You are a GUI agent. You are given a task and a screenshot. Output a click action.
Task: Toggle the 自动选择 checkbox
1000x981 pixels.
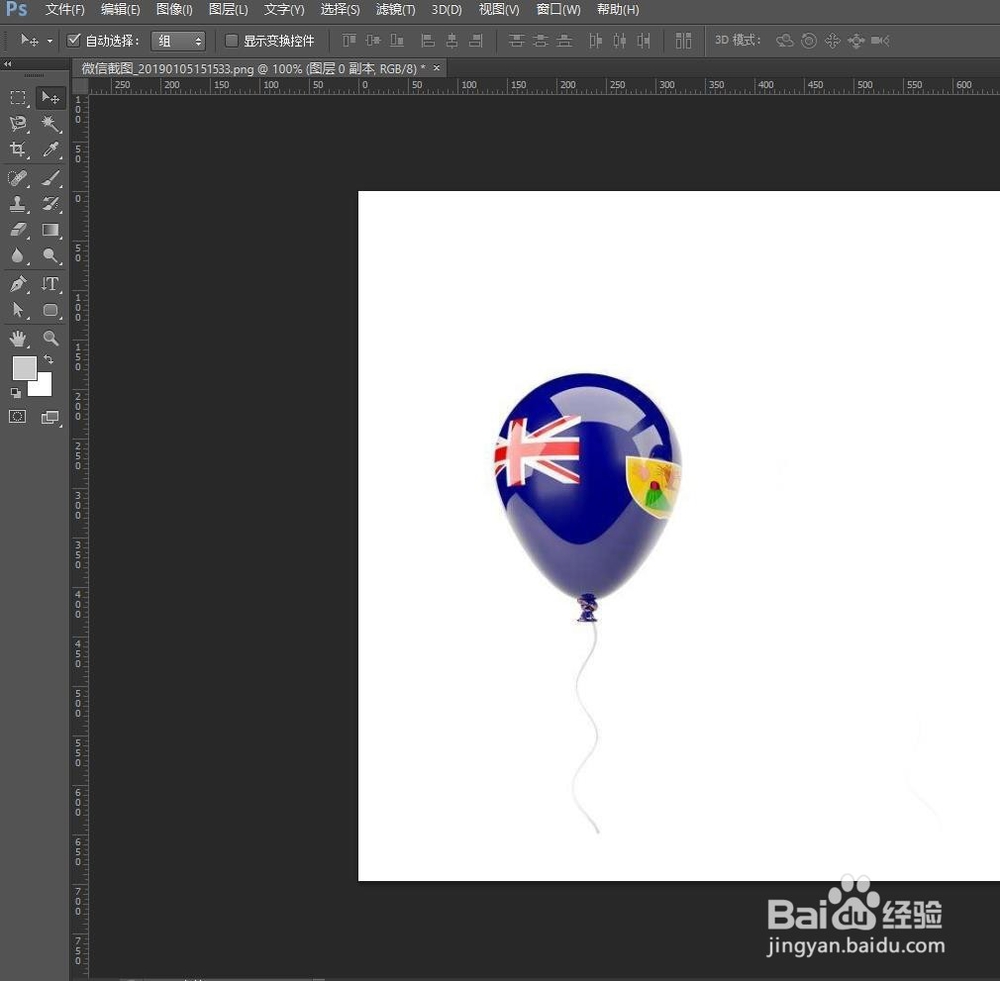73,41
